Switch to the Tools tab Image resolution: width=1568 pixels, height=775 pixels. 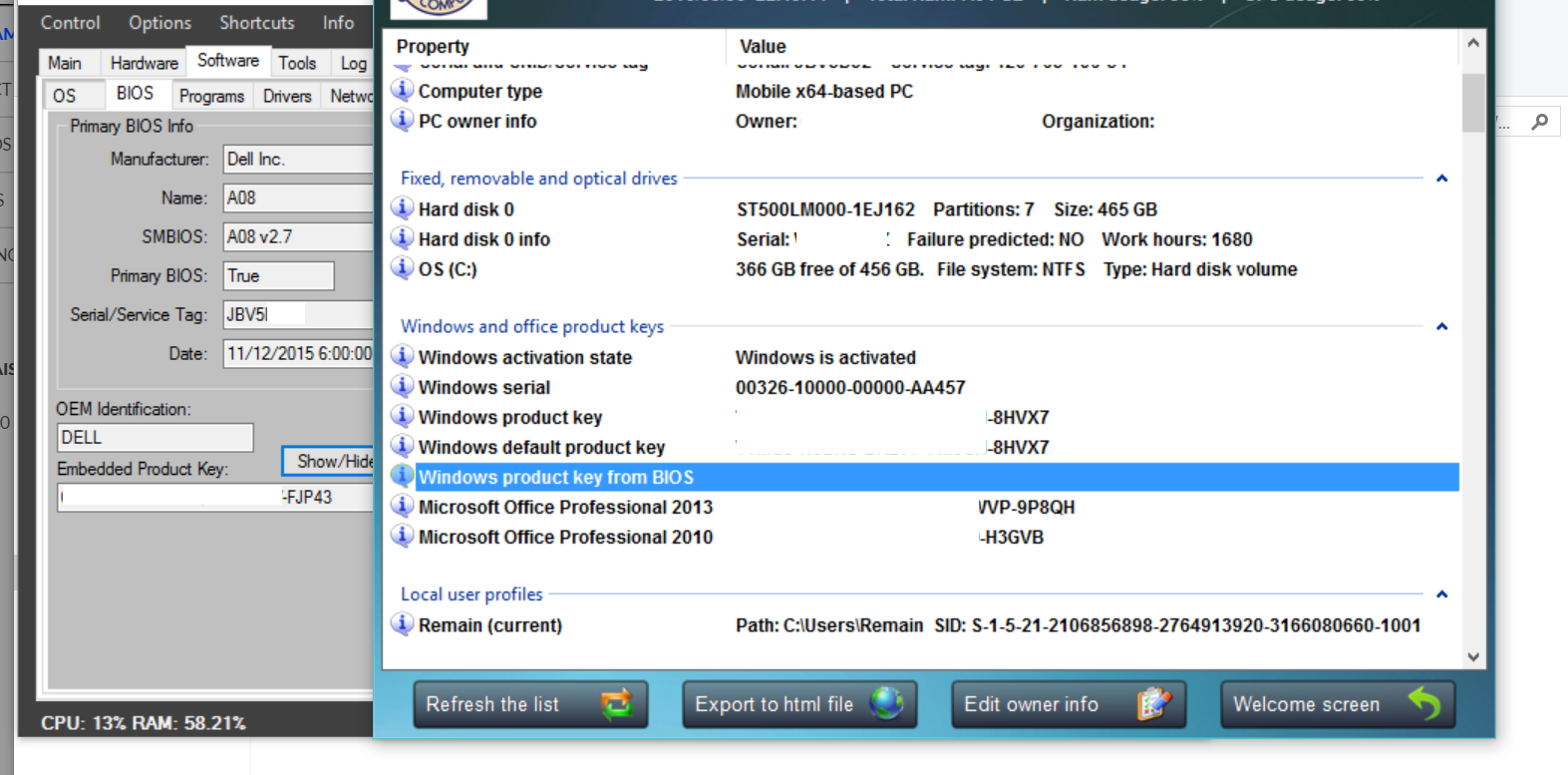coord(297,63)
